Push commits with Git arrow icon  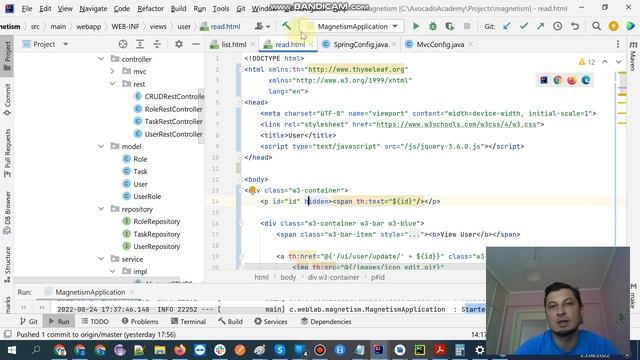coord(540,27)
